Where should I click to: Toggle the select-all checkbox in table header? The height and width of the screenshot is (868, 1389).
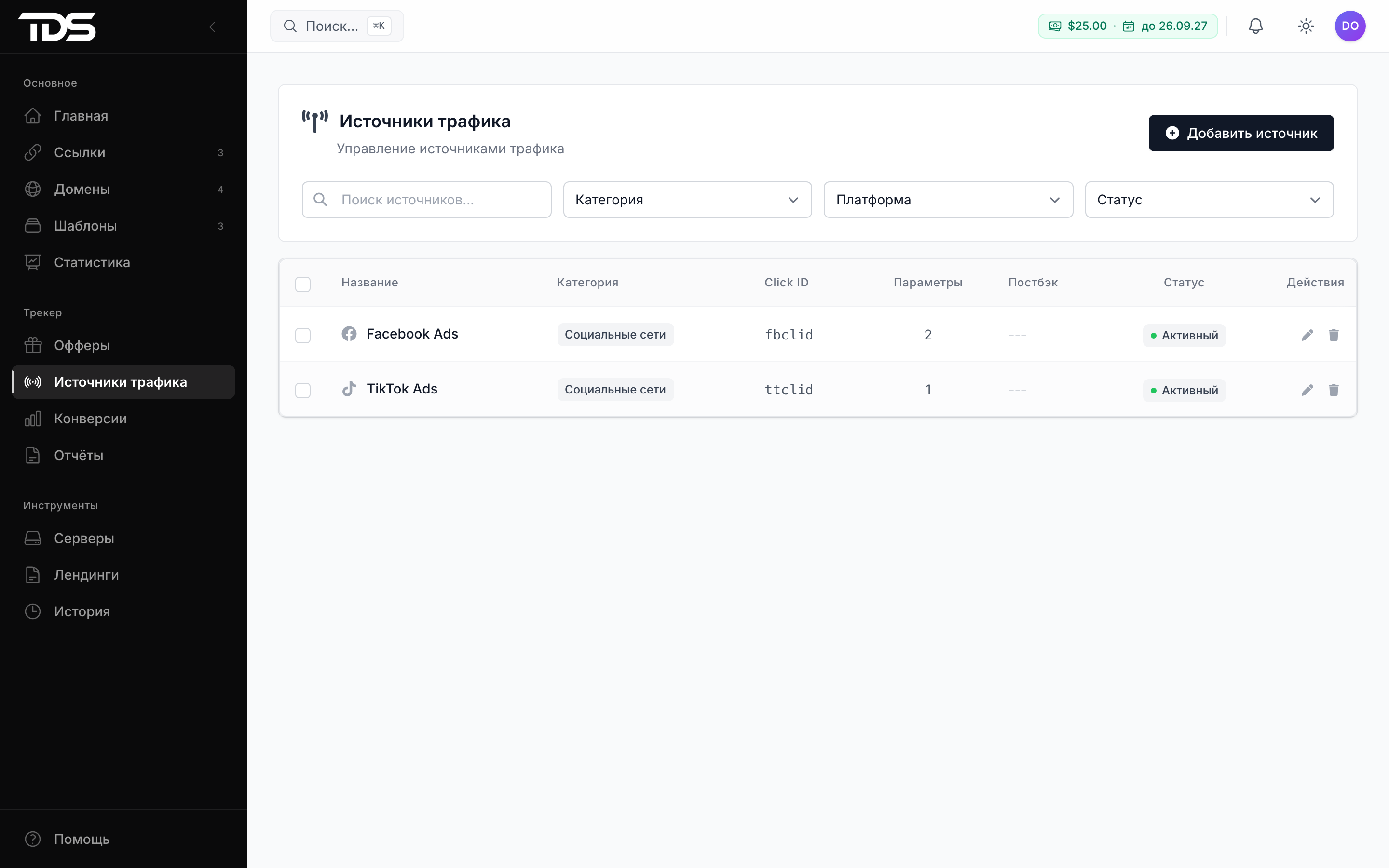[302, 284]
